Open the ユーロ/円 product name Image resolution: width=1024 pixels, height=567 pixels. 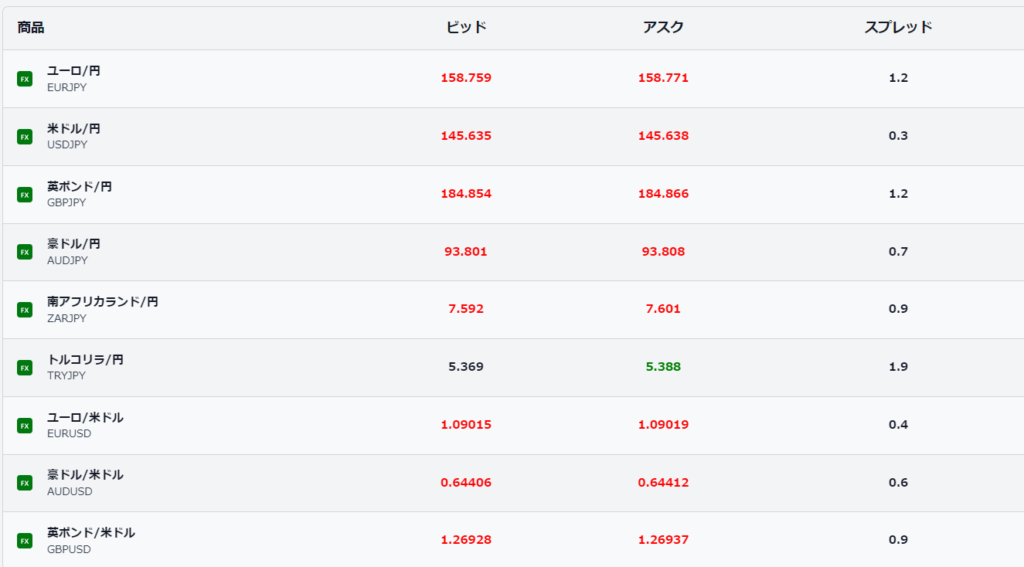[73, 71]
